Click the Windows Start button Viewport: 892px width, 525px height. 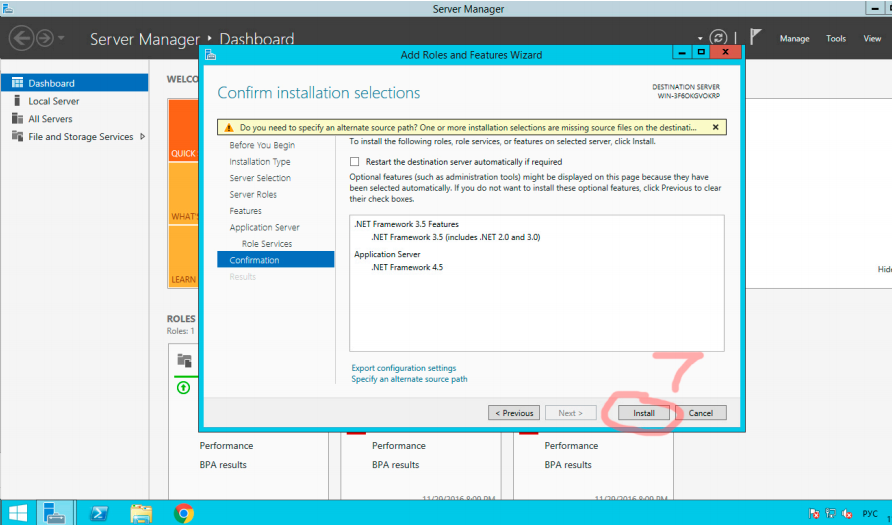[18, 513]
